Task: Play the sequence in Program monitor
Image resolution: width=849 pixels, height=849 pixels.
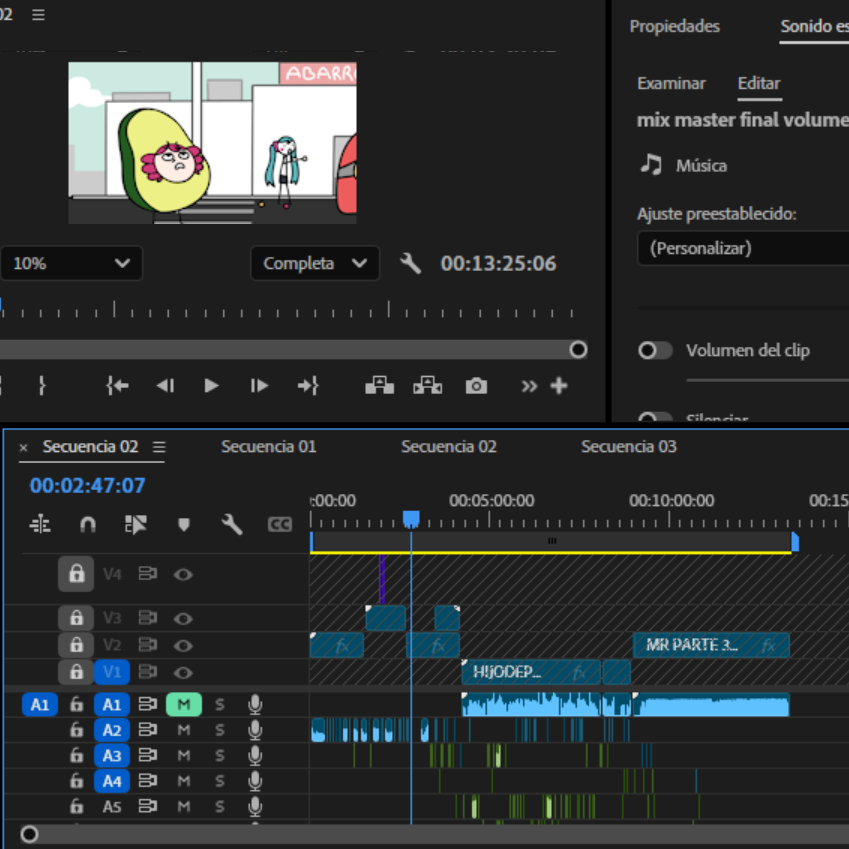Action: 211,386
